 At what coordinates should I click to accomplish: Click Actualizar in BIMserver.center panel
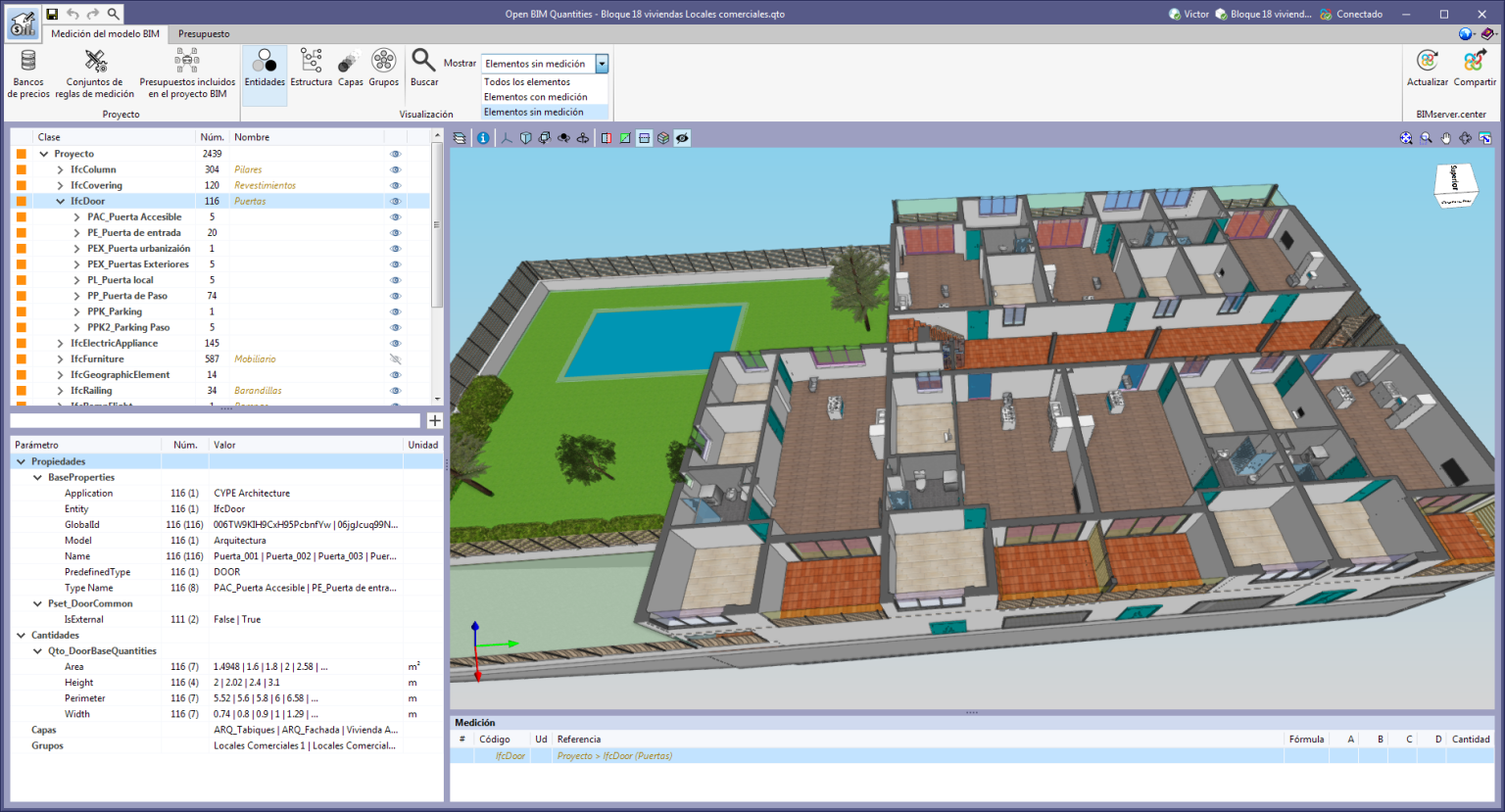point(1427,69)
